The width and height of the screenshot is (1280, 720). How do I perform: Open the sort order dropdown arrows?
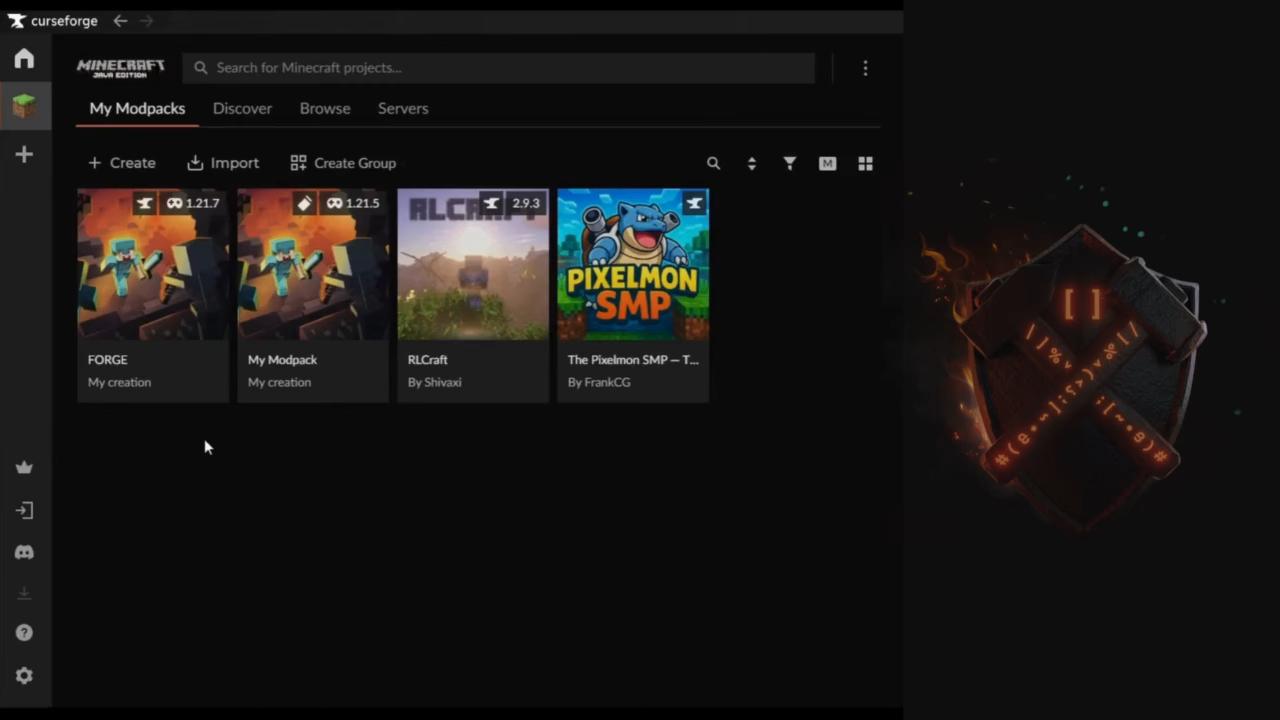751,163
